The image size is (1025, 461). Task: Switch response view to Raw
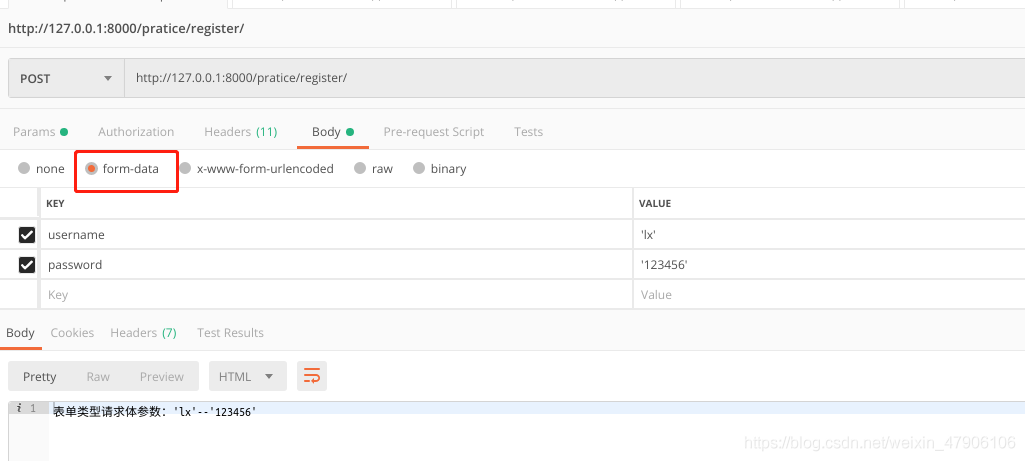98,377
